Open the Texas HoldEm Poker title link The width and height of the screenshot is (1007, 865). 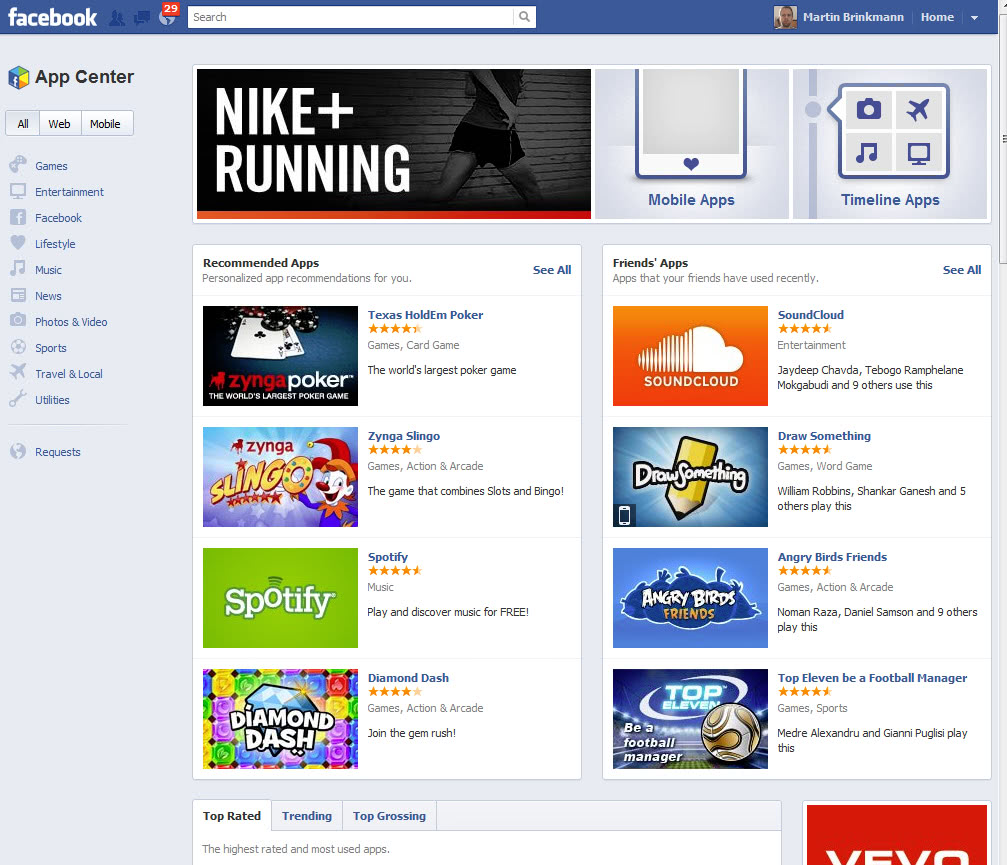coord(425,315)
